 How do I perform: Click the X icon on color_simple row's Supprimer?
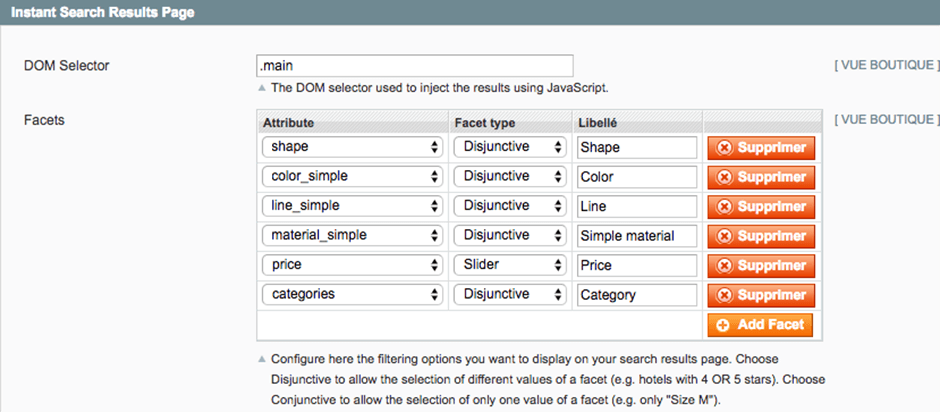[x=724, y=177]
